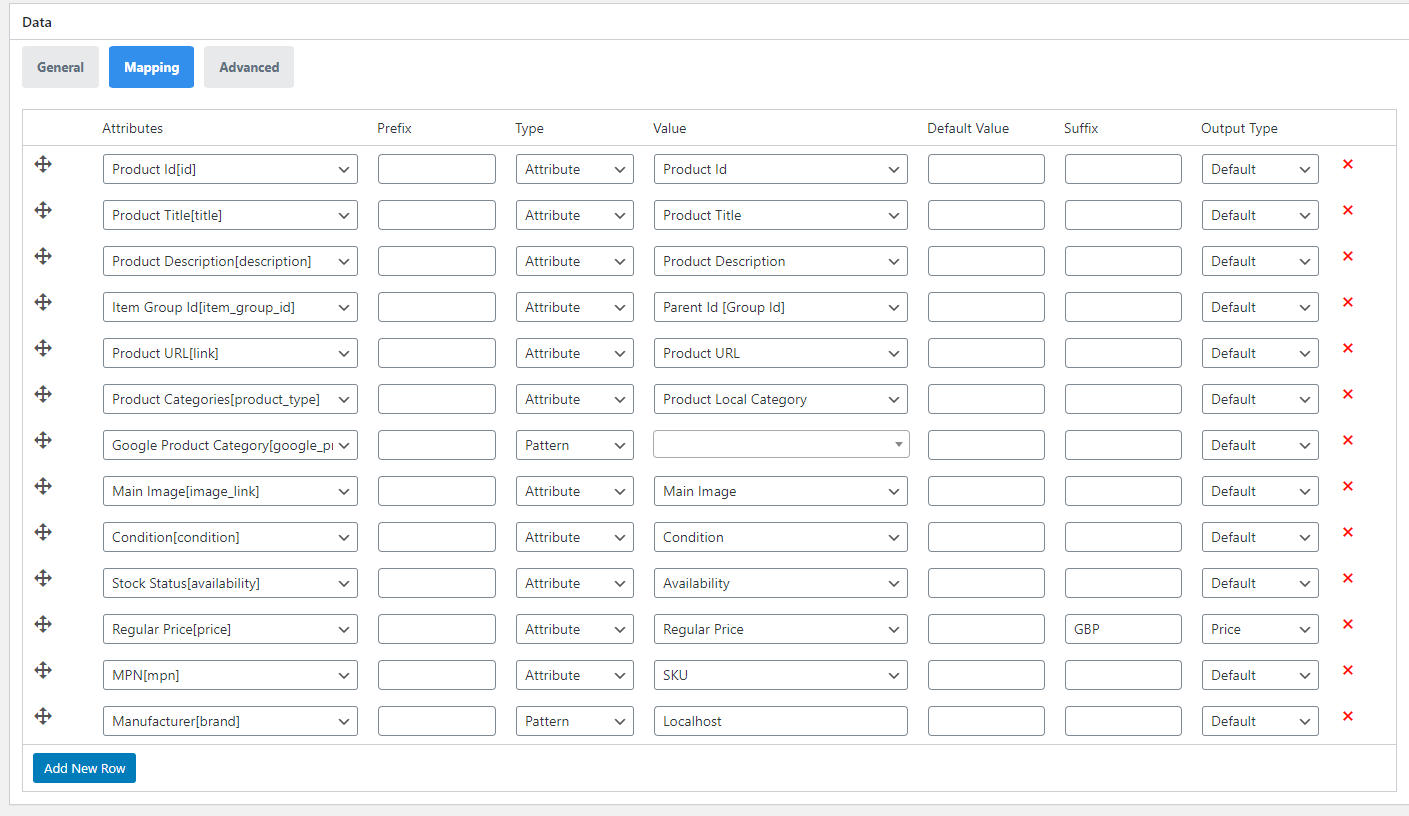The height and width of the screenshot is (816, 1409).
Task: Open the Regular Price[price] attribute dropdown
Action: coord(230,629)
